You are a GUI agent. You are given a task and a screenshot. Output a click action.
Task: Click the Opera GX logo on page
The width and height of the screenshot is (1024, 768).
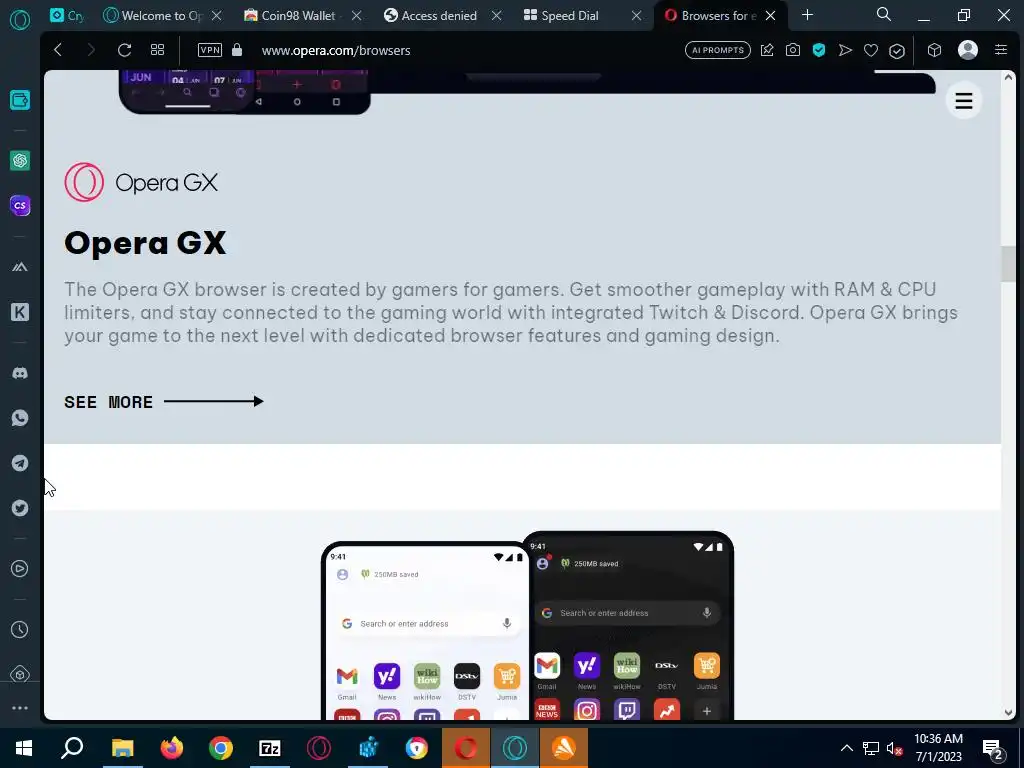141,182
